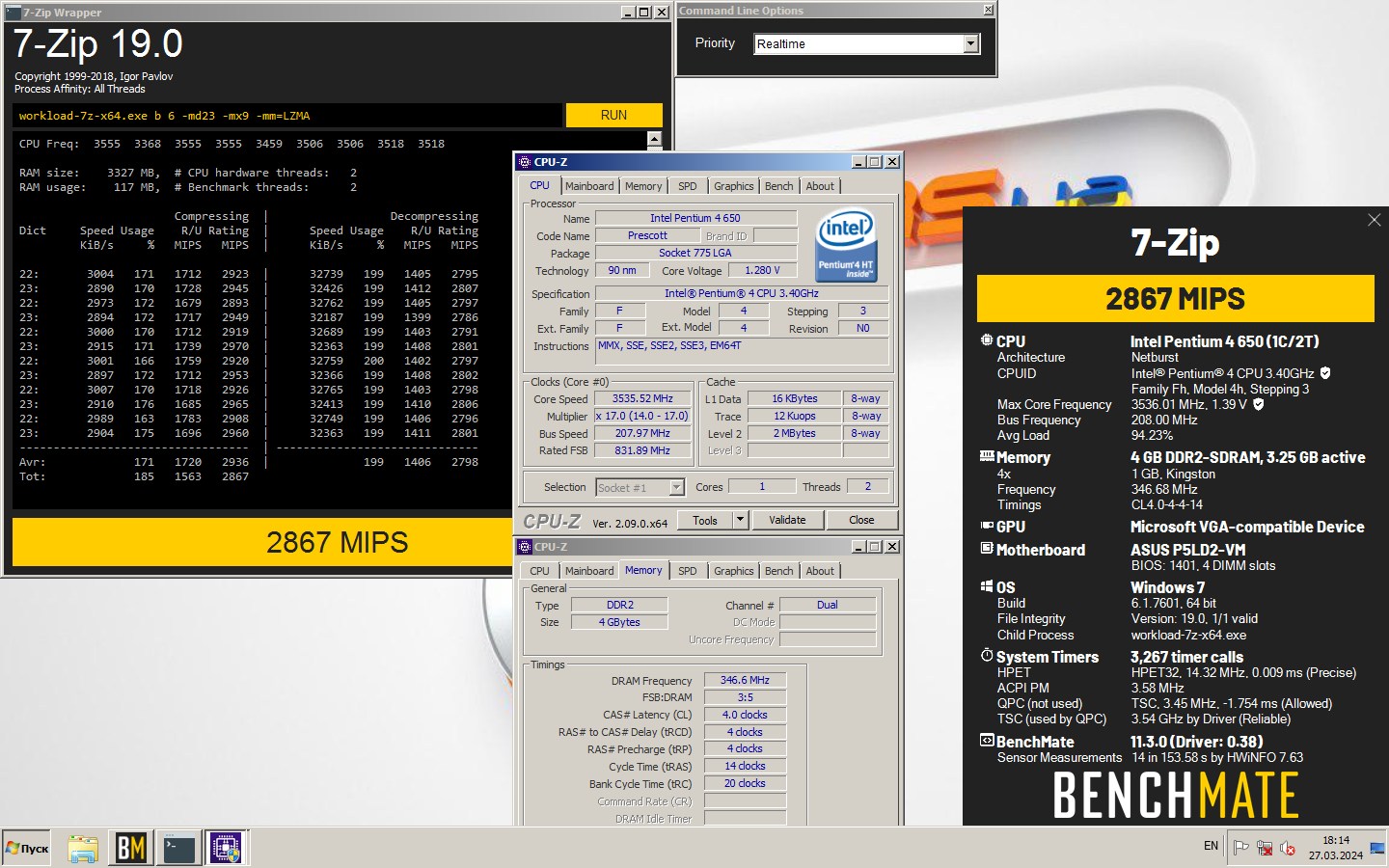Click the Close button in CPU-Z

(861, 520)
